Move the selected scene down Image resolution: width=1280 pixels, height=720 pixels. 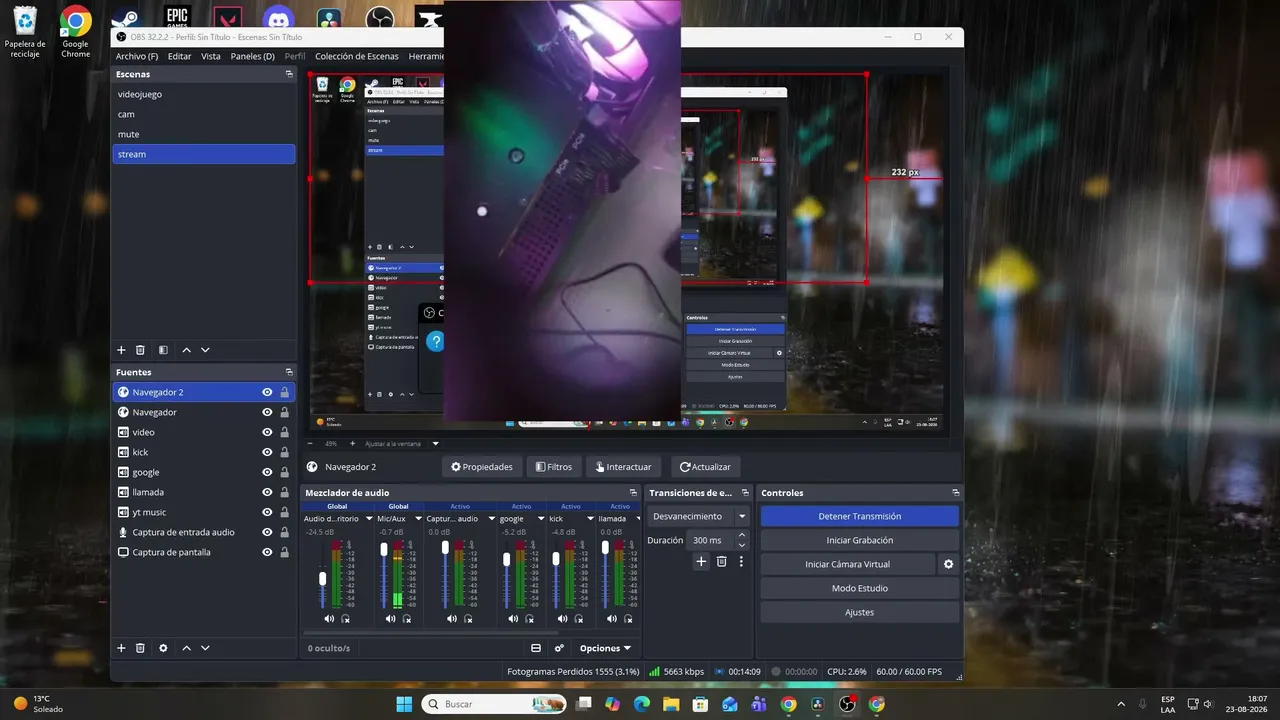click(205, 350)
